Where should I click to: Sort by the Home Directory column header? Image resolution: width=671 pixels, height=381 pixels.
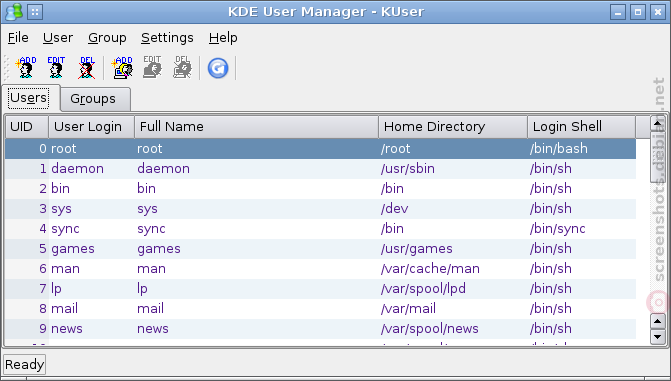453,127
